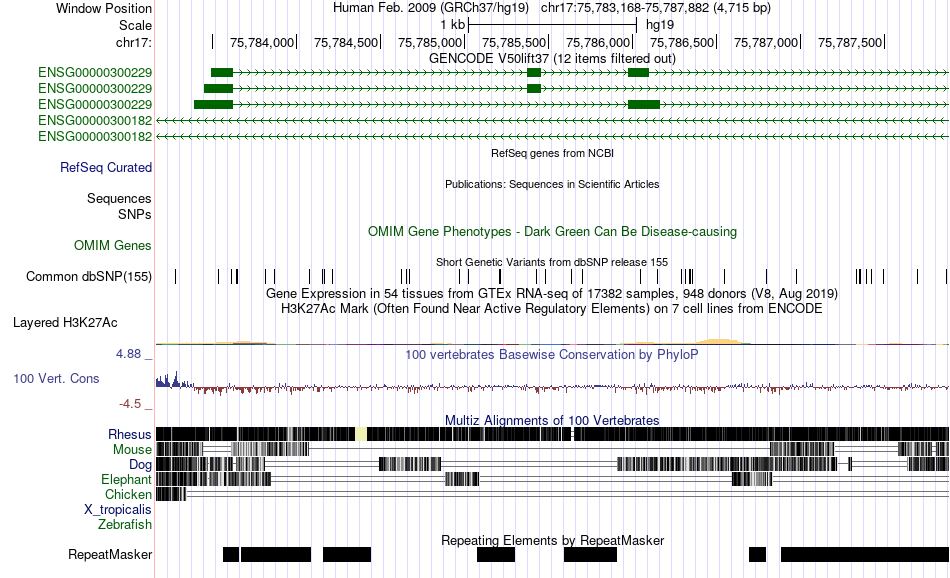The width and height of the screenshot is (950, 578).
Task: Select the Dog alignment row label
Action: [x=140, y=465]
